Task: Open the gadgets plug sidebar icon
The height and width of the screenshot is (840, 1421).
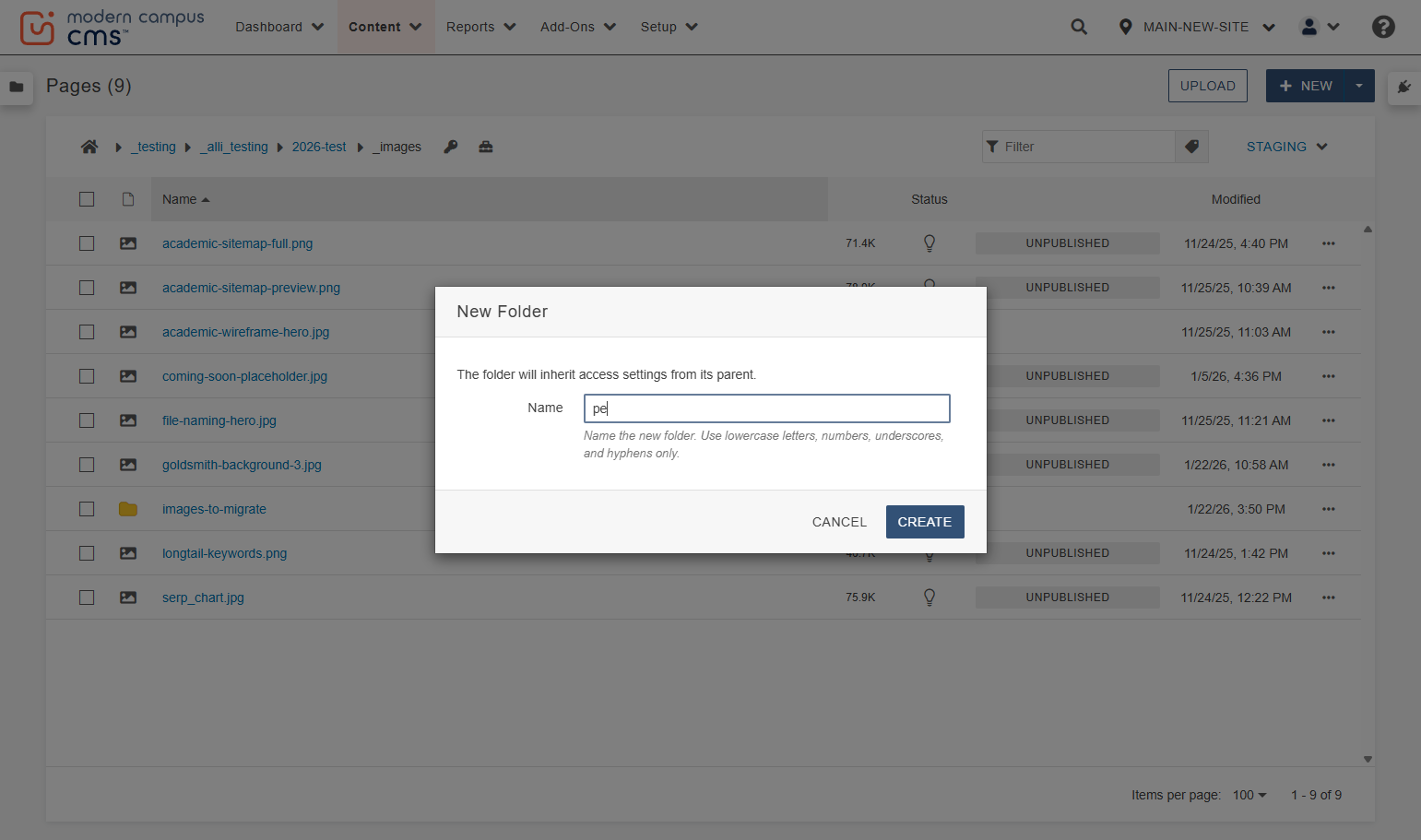Action: 1403,87
